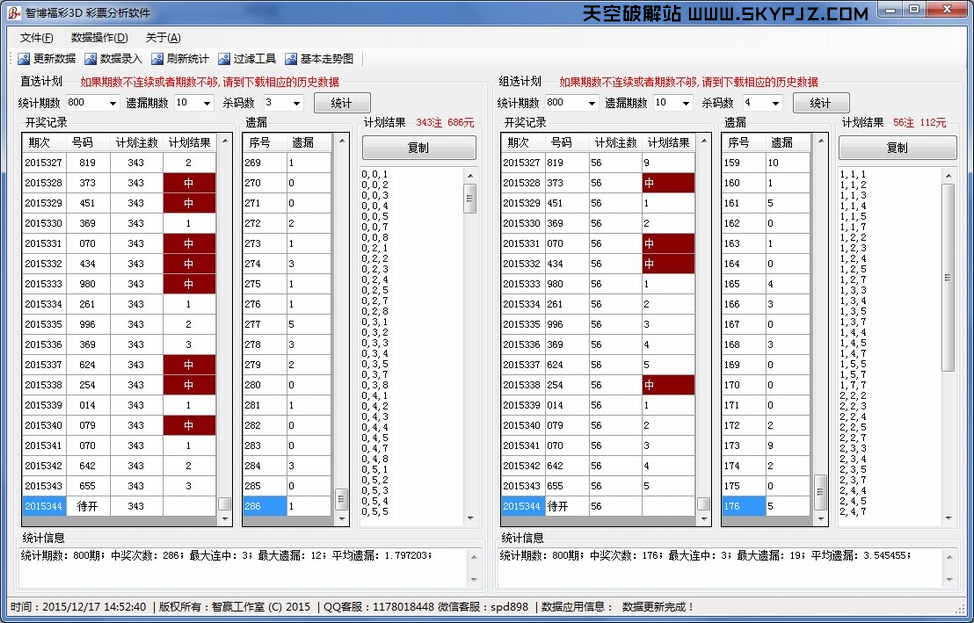Viewport: 974px width, 623px height.
Task: Open 基本走势图 from the toolbar
Action: tap(292, 59)
